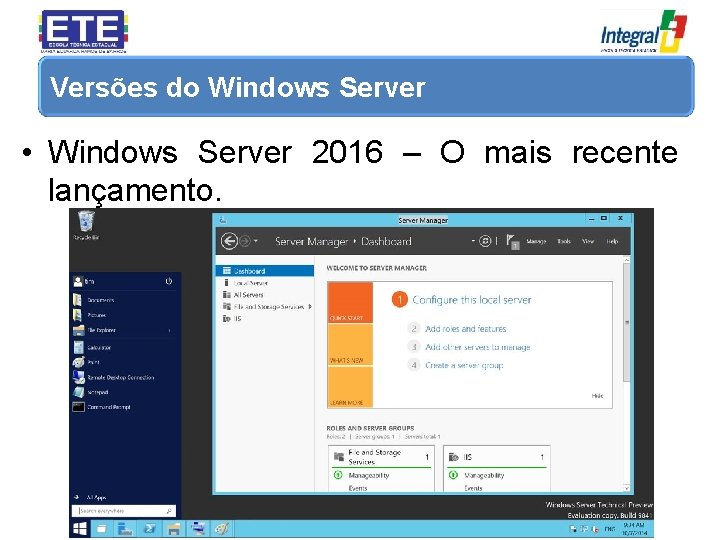Select the What's New tile

(x=350, y=345)
